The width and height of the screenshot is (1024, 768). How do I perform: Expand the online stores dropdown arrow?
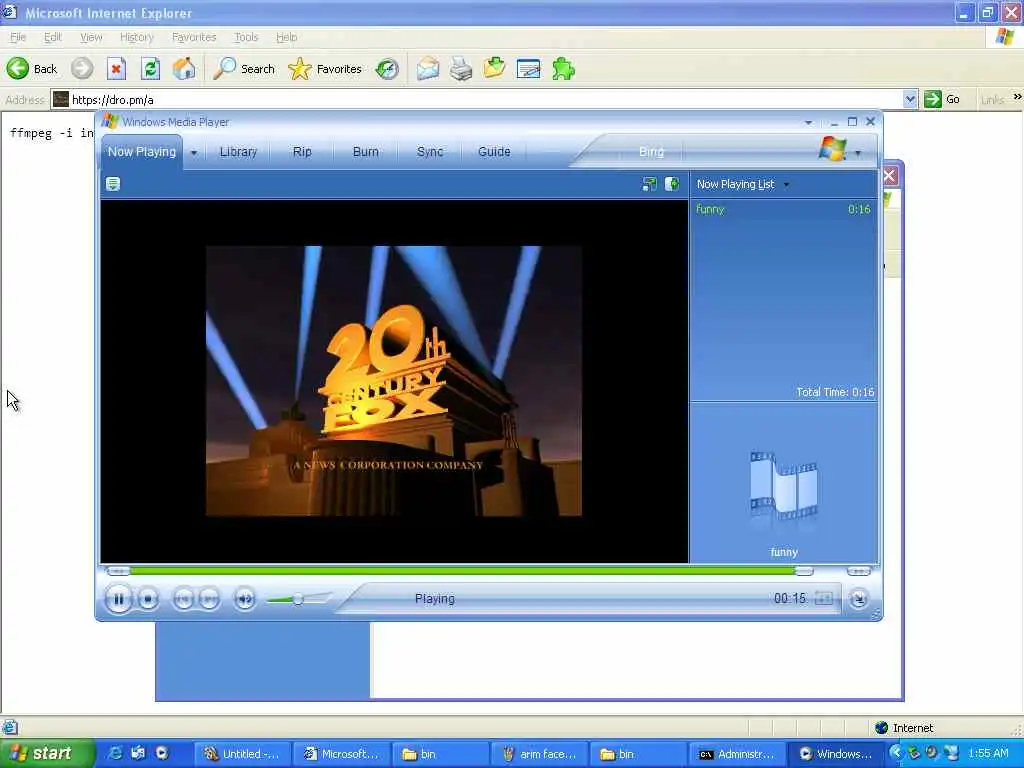(x=858, y=153)
